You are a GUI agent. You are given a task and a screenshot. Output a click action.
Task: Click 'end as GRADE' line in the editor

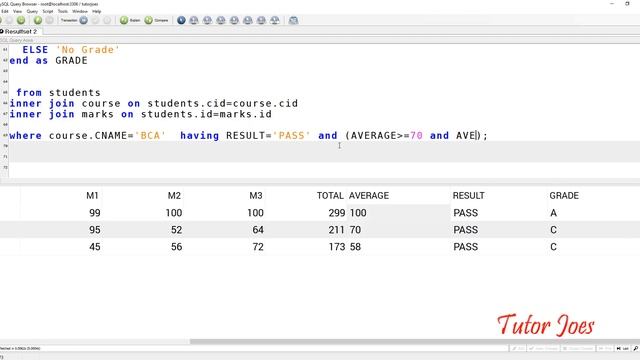click(48, 60)
